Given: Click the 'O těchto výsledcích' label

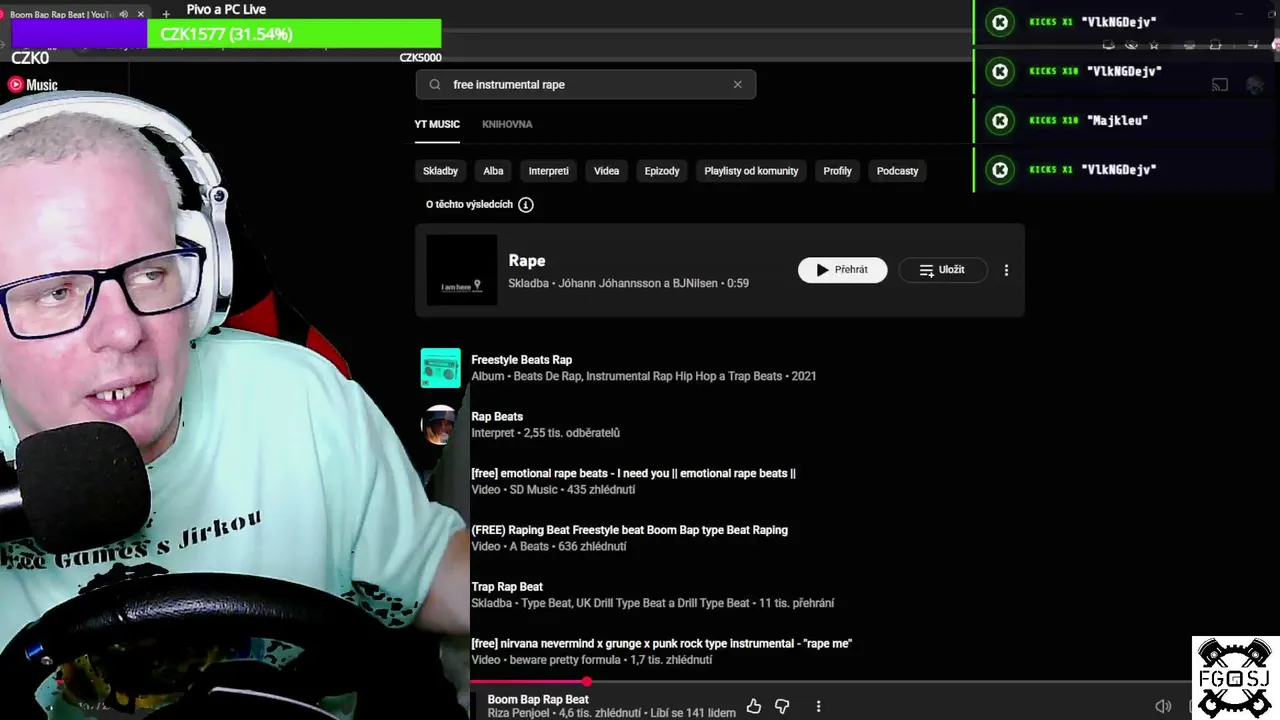Looking at the screenshot, I should [469, 205].
